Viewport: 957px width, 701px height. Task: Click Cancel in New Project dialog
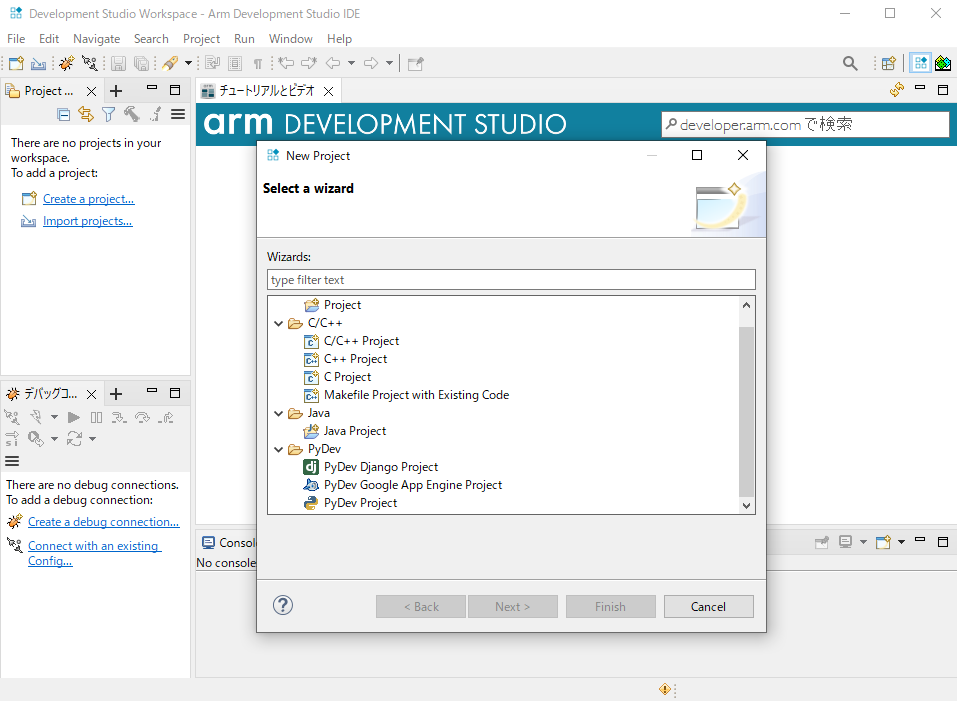pos(709,607)
